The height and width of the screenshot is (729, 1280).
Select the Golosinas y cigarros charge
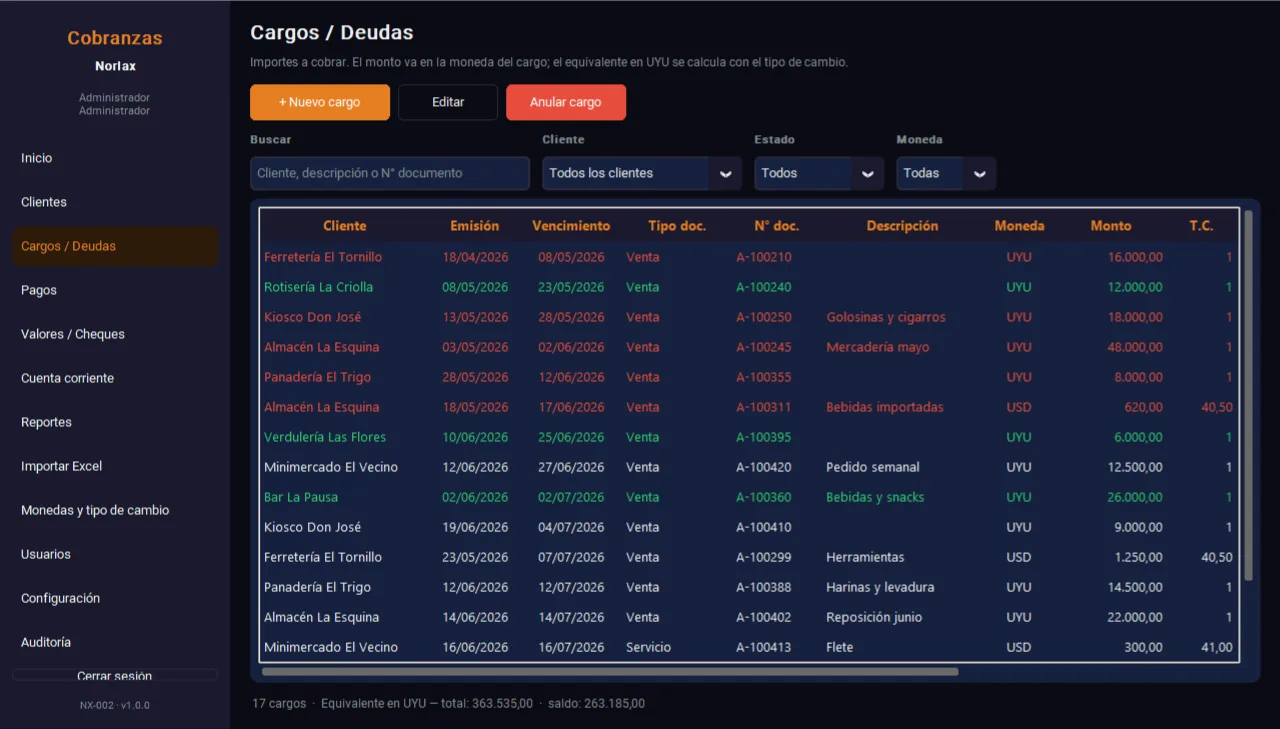coord(749,317)
